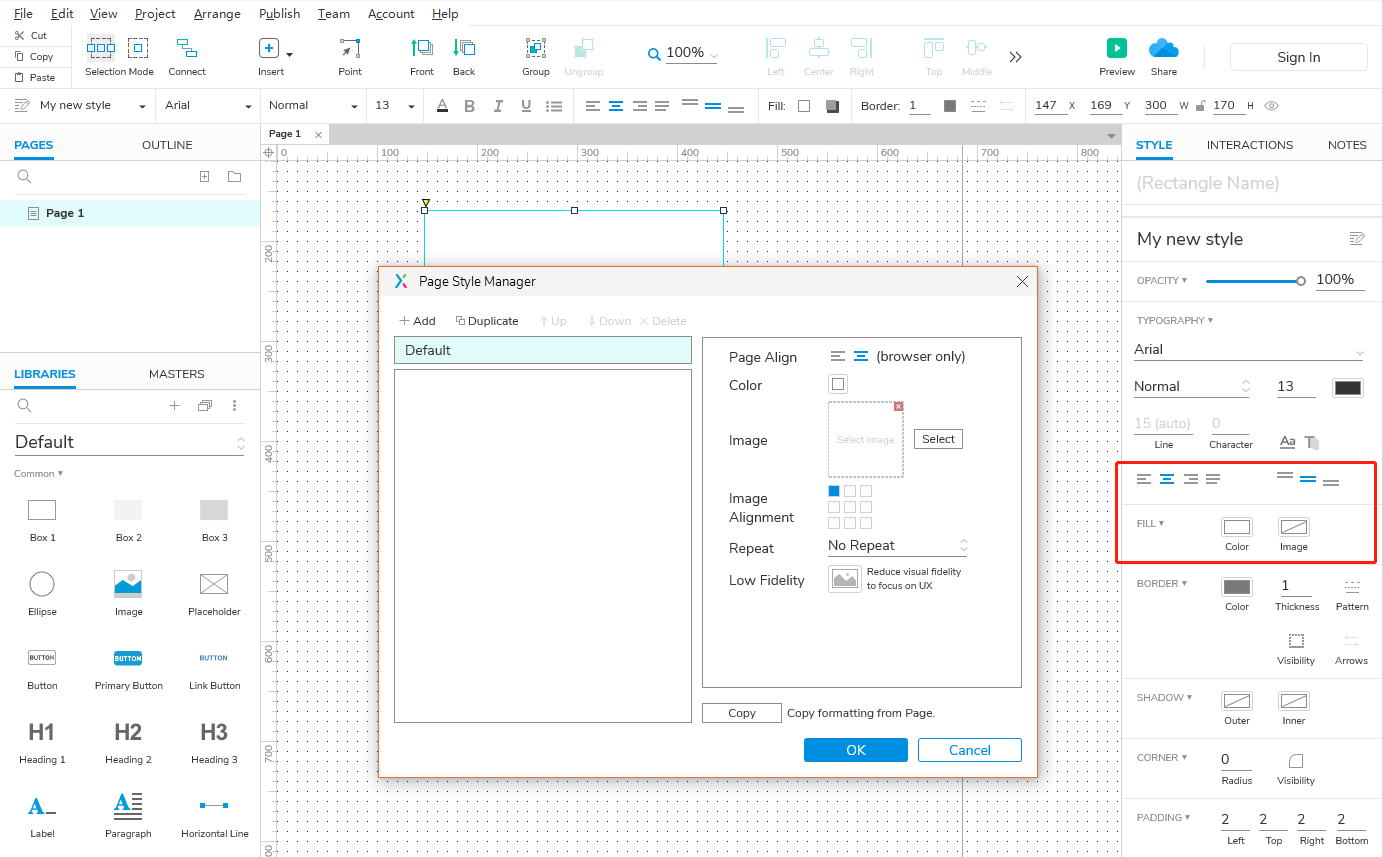Open page Color swatch in dialog
Viewport: 1383px width, 857px height.
(838, 384)
